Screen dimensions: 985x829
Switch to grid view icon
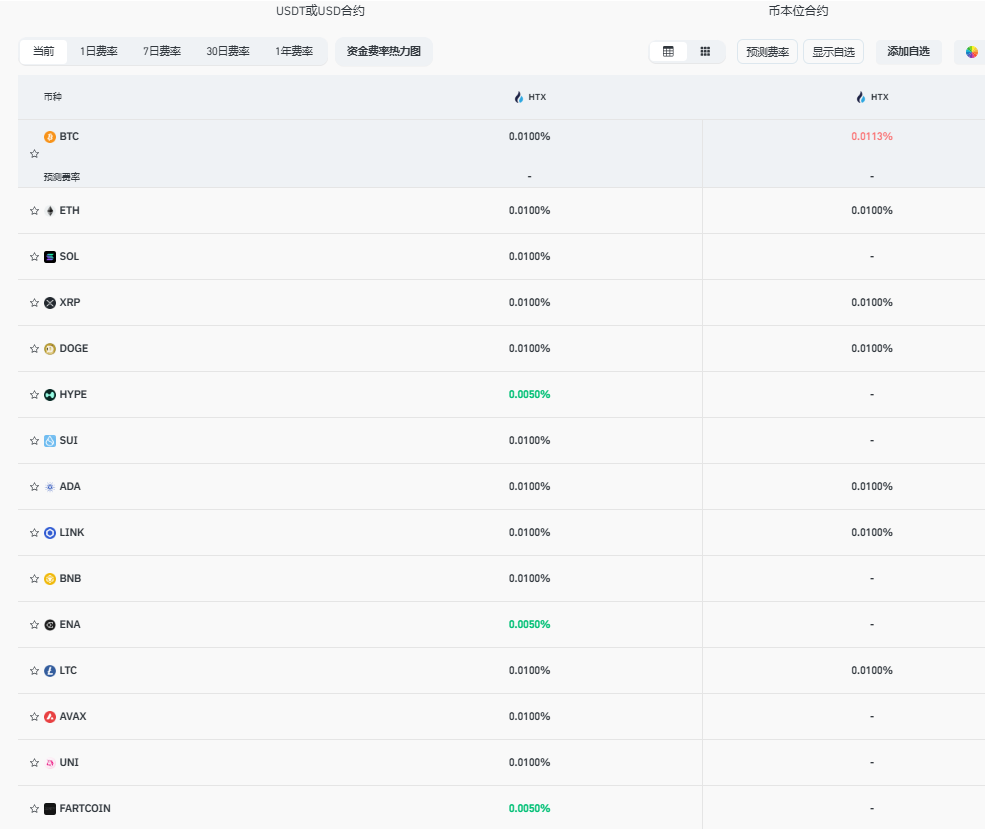pos(705,52)
